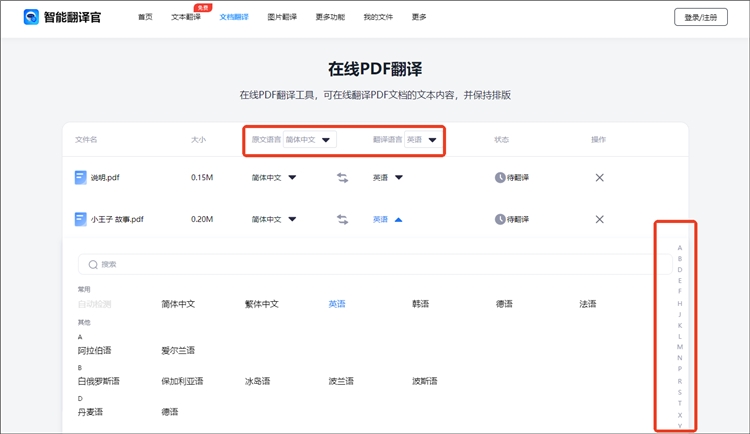Select 阿拉伯语 language
Image resolution: width=750 pixels, height=434 pixels.
click(x=94, y=350)
